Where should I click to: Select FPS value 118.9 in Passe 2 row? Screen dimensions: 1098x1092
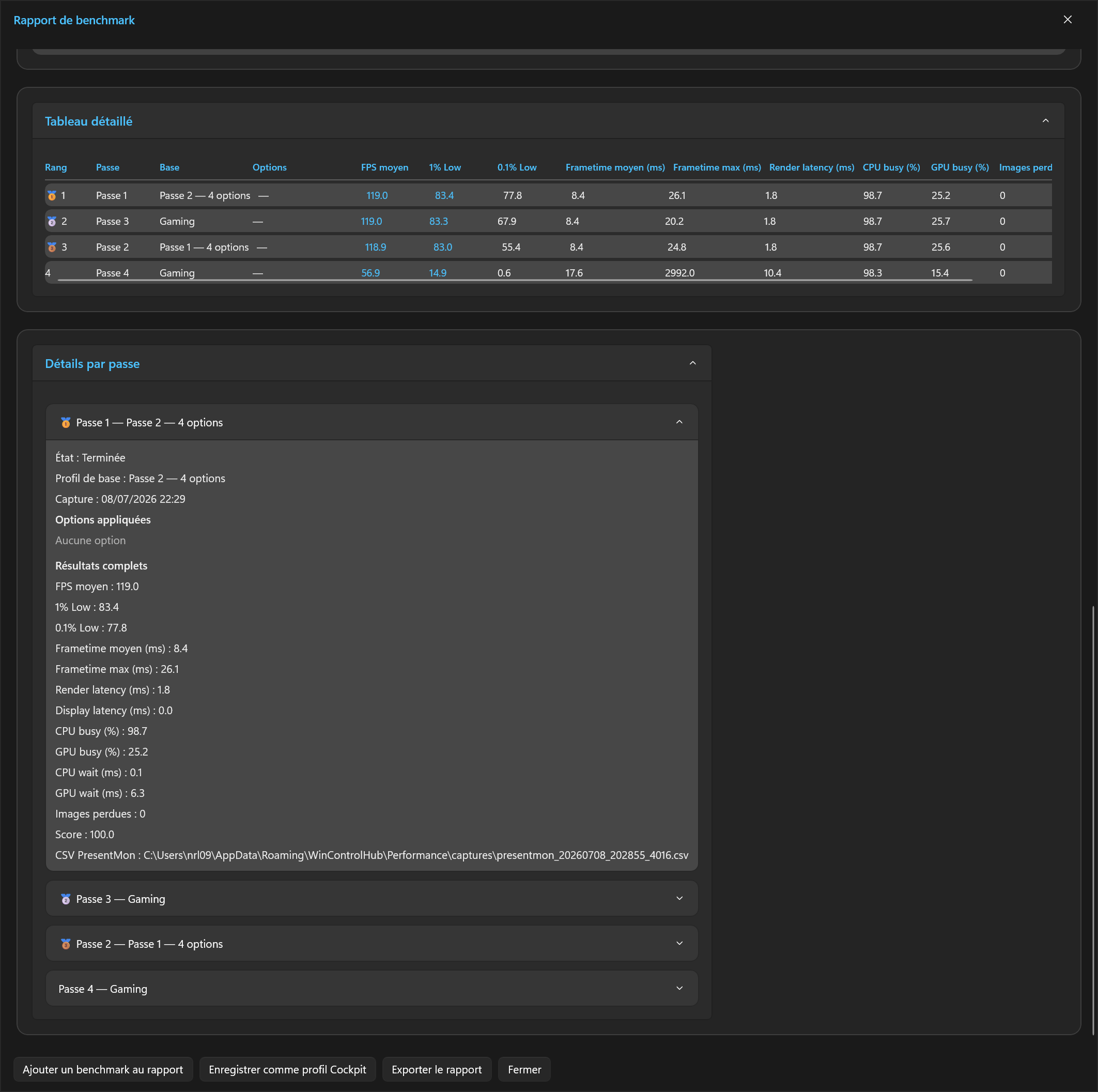[x=375, y=247]
